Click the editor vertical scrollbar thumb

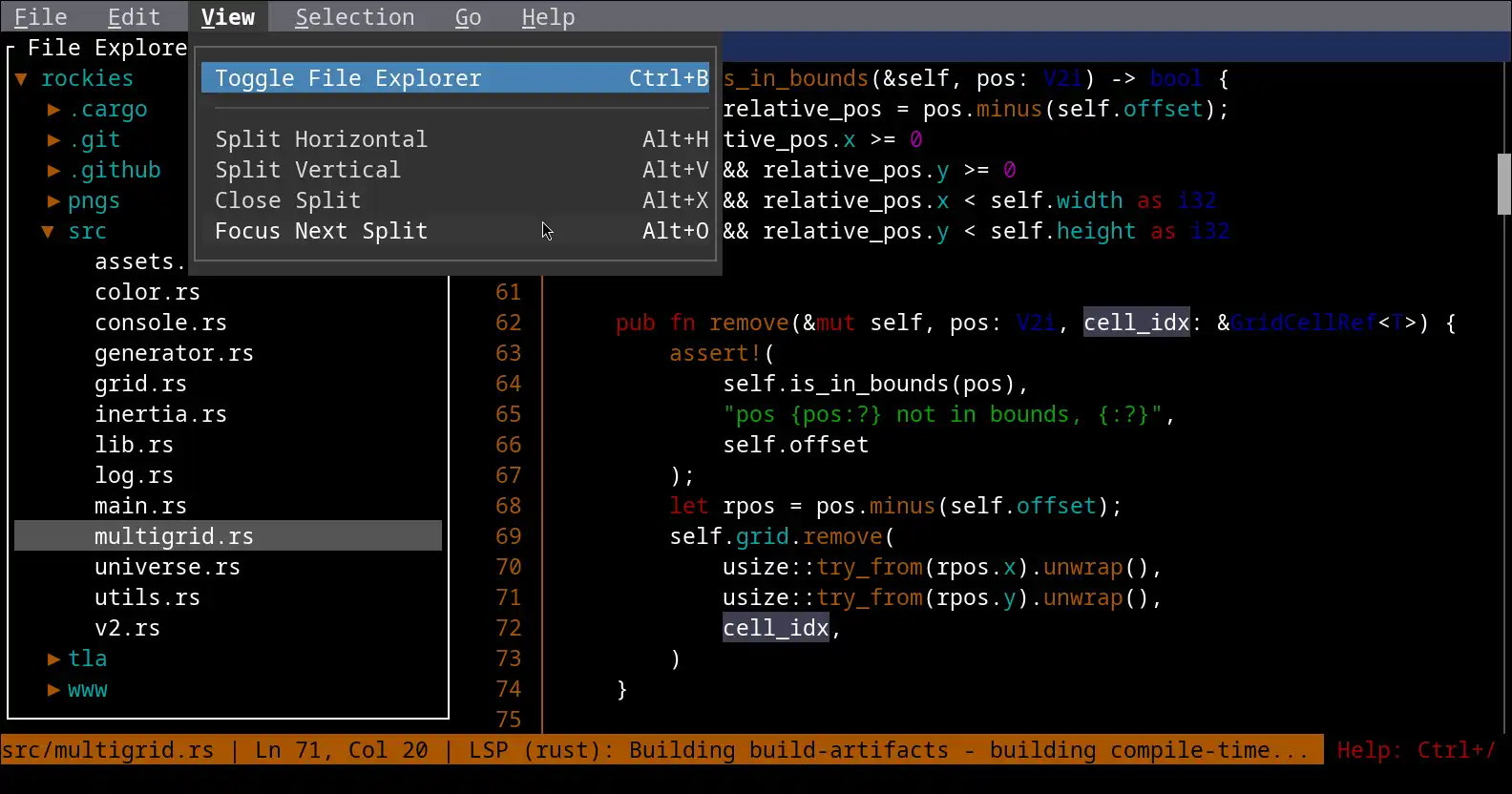pos(1503,183)
